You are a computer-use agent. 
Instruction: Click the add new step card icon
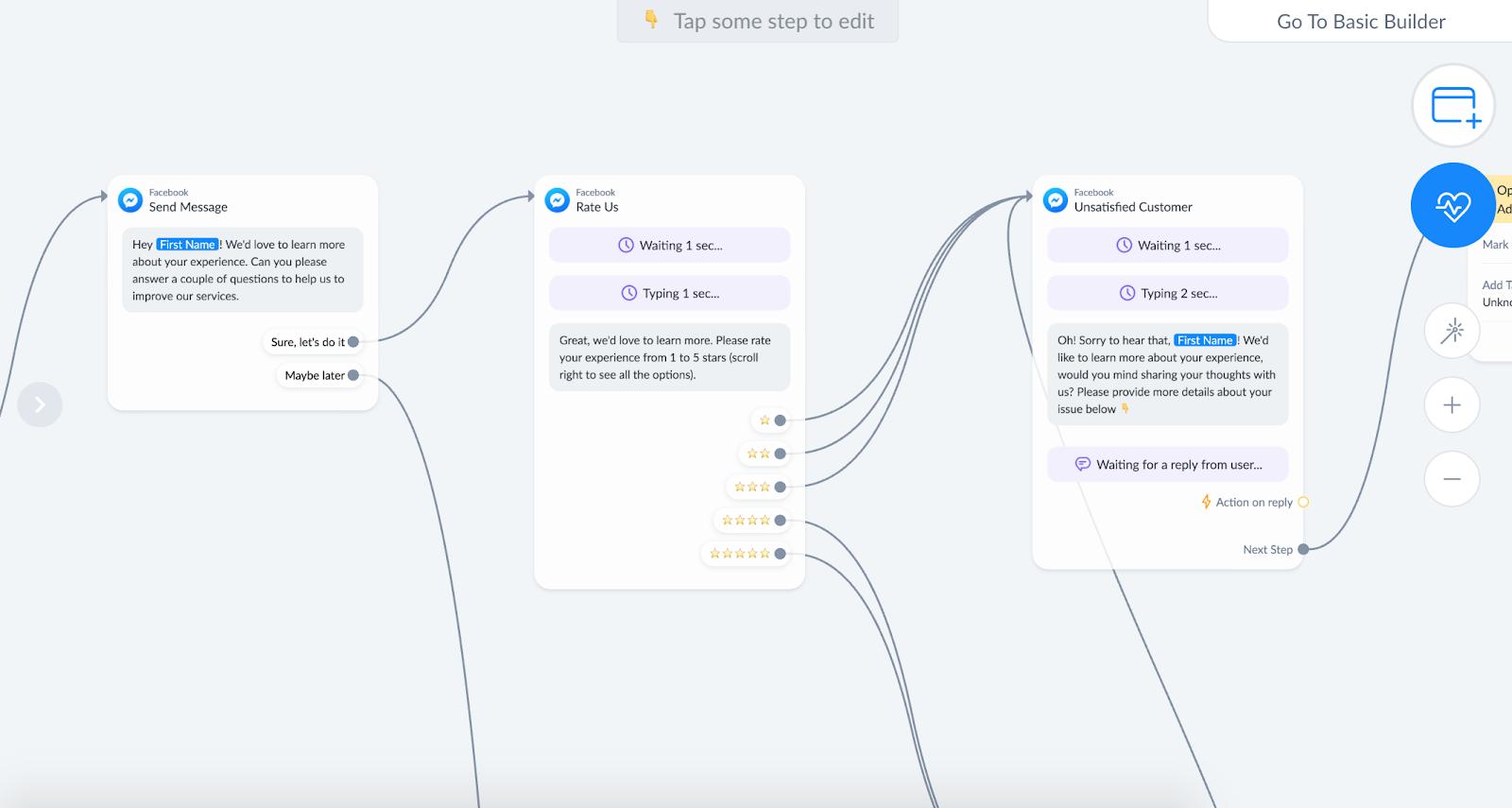click(x=1453, y=106)
